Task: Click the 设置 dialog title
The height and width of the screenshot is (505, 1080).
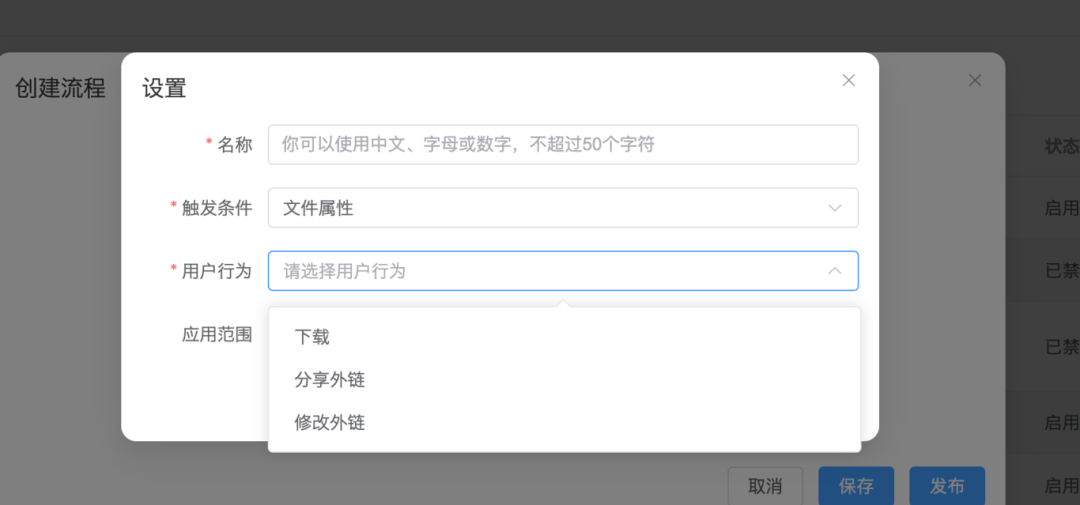Action: [x=164, y=88]
